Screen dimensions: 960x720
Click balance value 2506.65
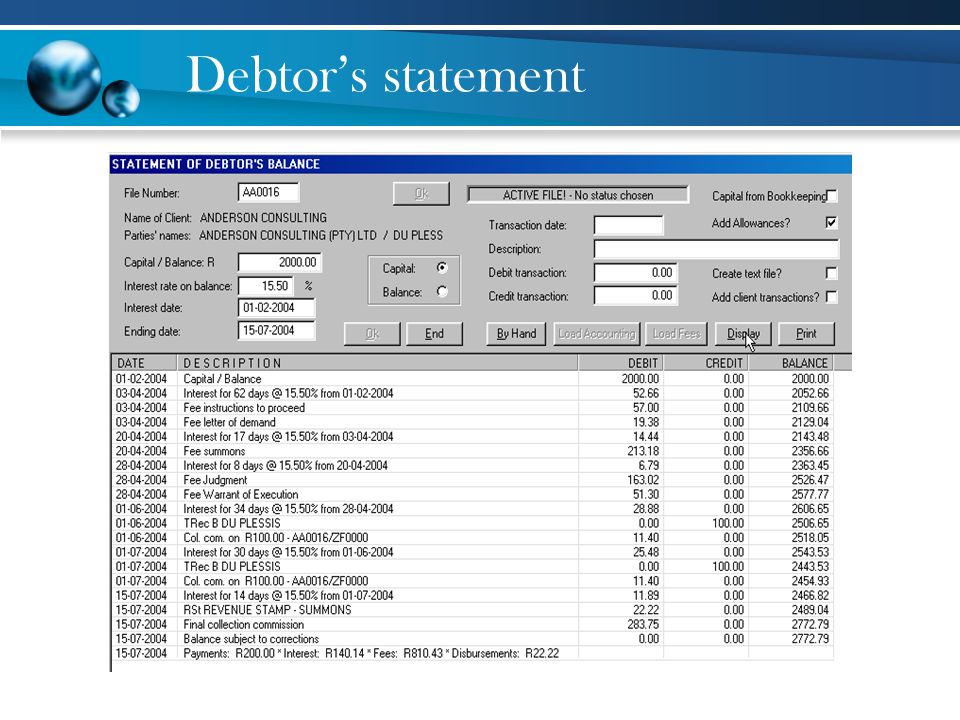click(810, 523)
